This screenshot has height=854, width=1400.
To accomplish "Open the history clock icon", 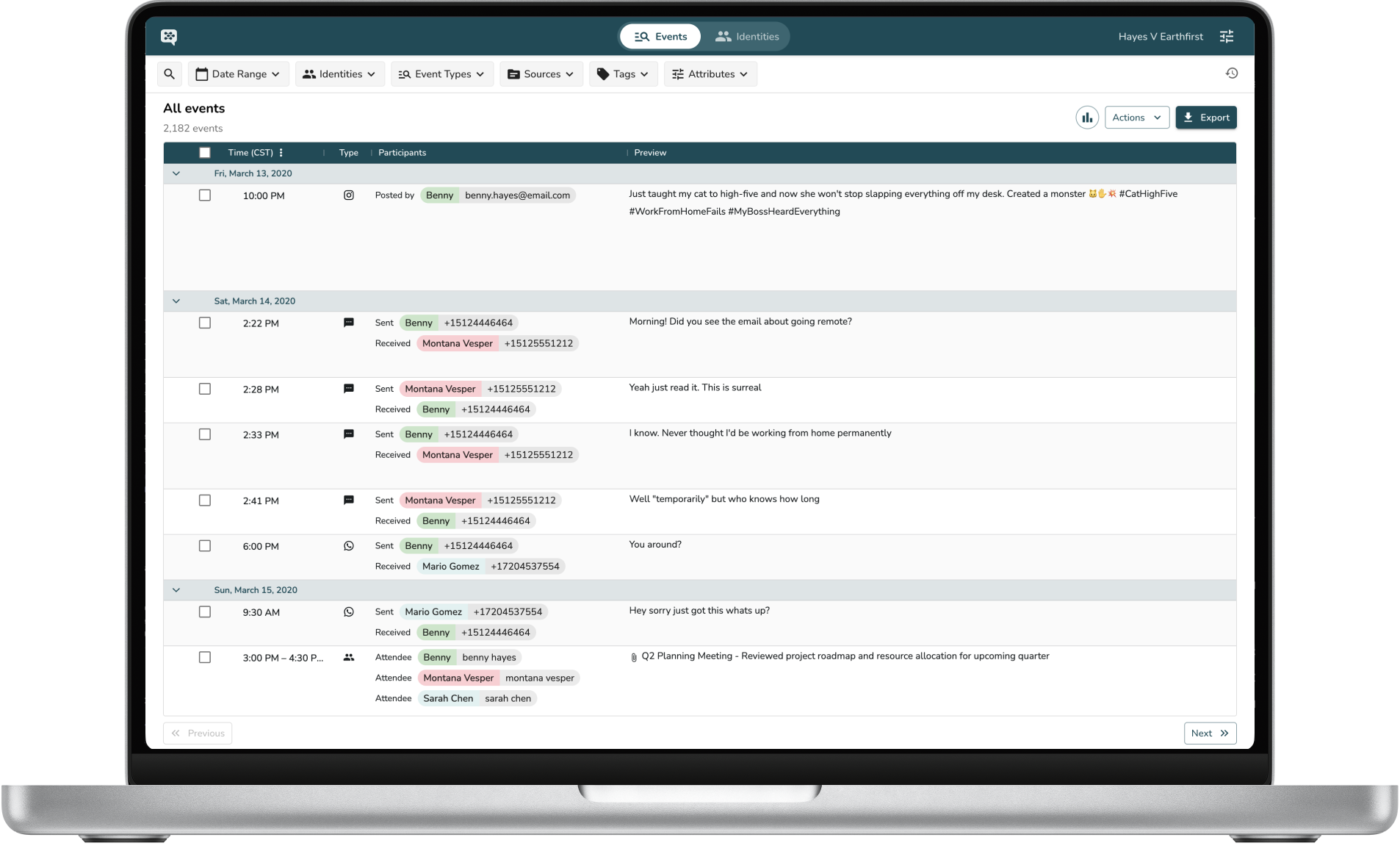I will click(x=1232, y=73).
